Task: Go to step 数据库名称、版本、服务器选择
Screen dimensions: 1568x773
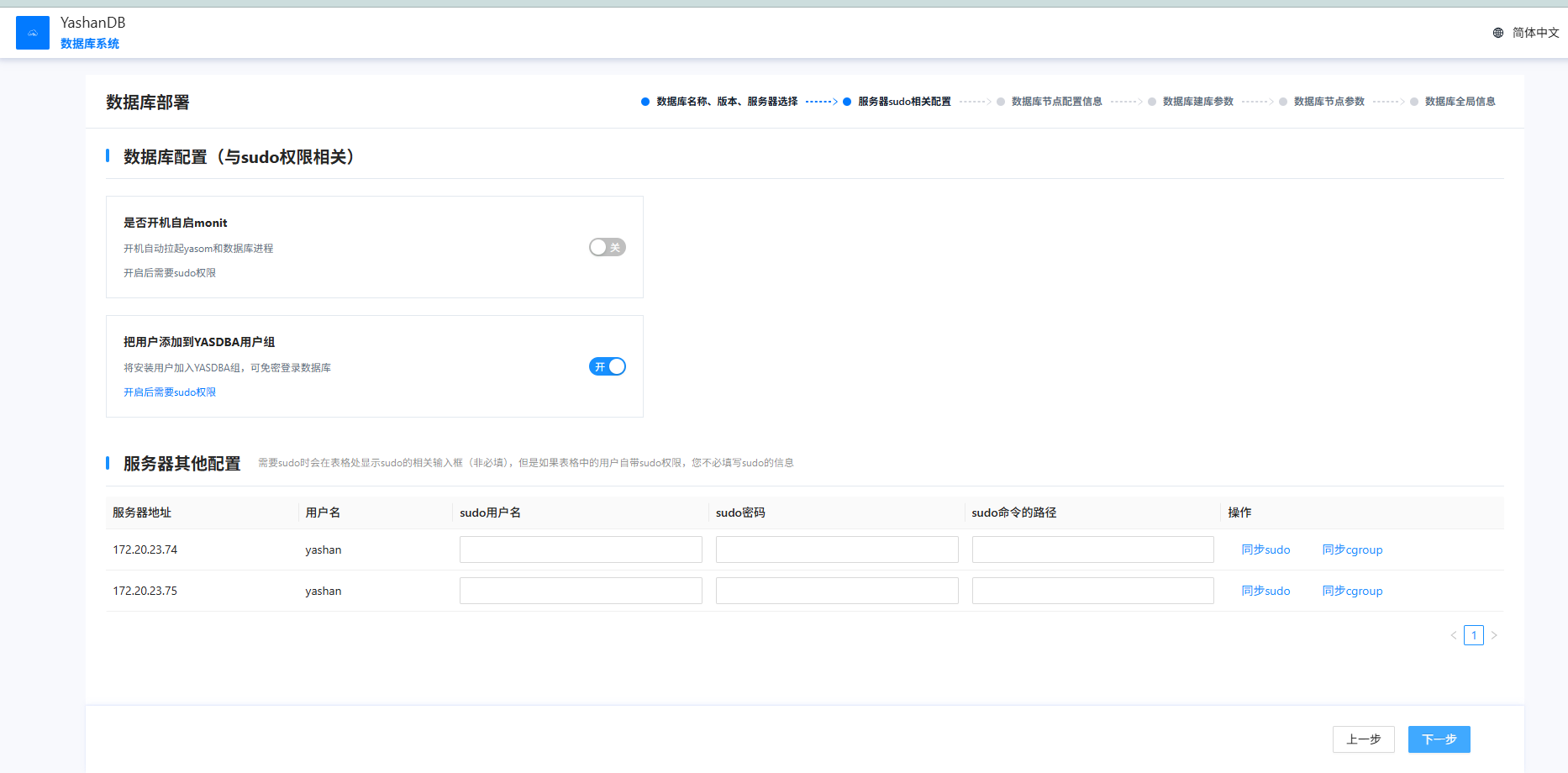Action: [x=726, y=102]
